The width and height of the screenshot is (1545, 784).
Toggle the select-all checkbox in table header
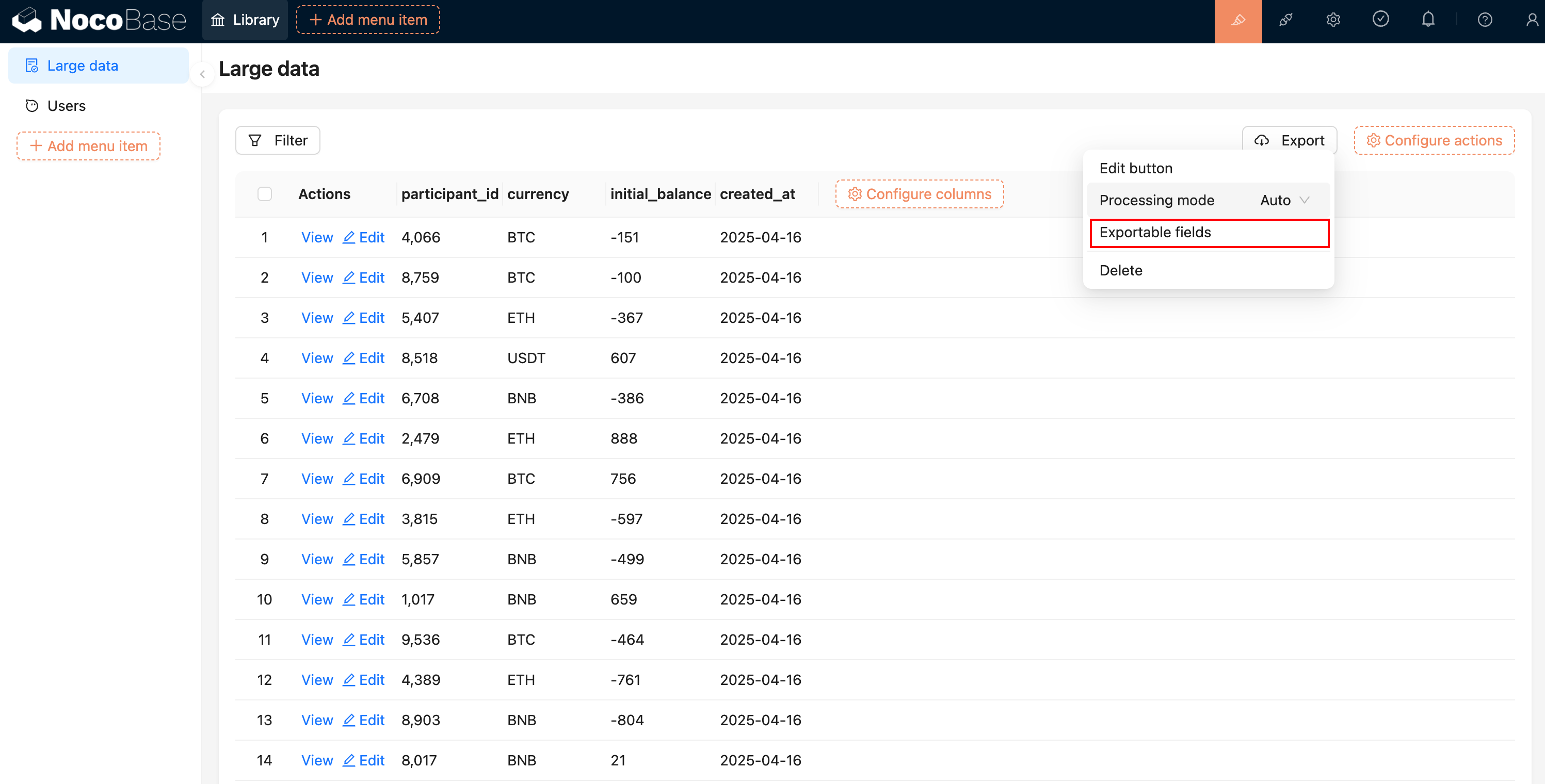coord(265,194)
